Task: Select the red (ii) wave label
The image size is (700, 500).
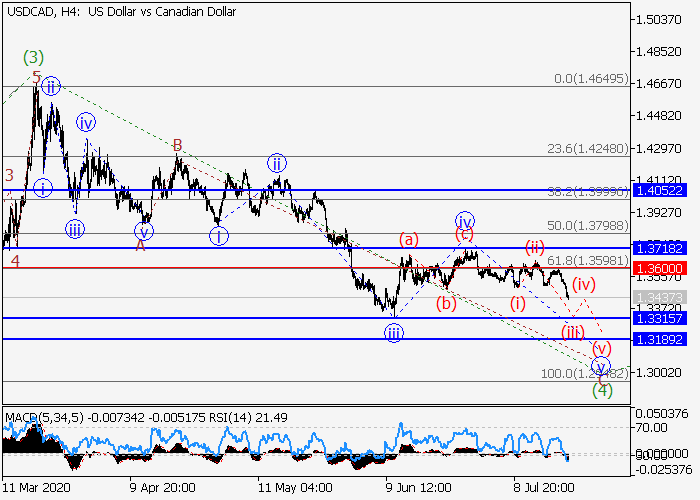Action: (x=535, y=246)
